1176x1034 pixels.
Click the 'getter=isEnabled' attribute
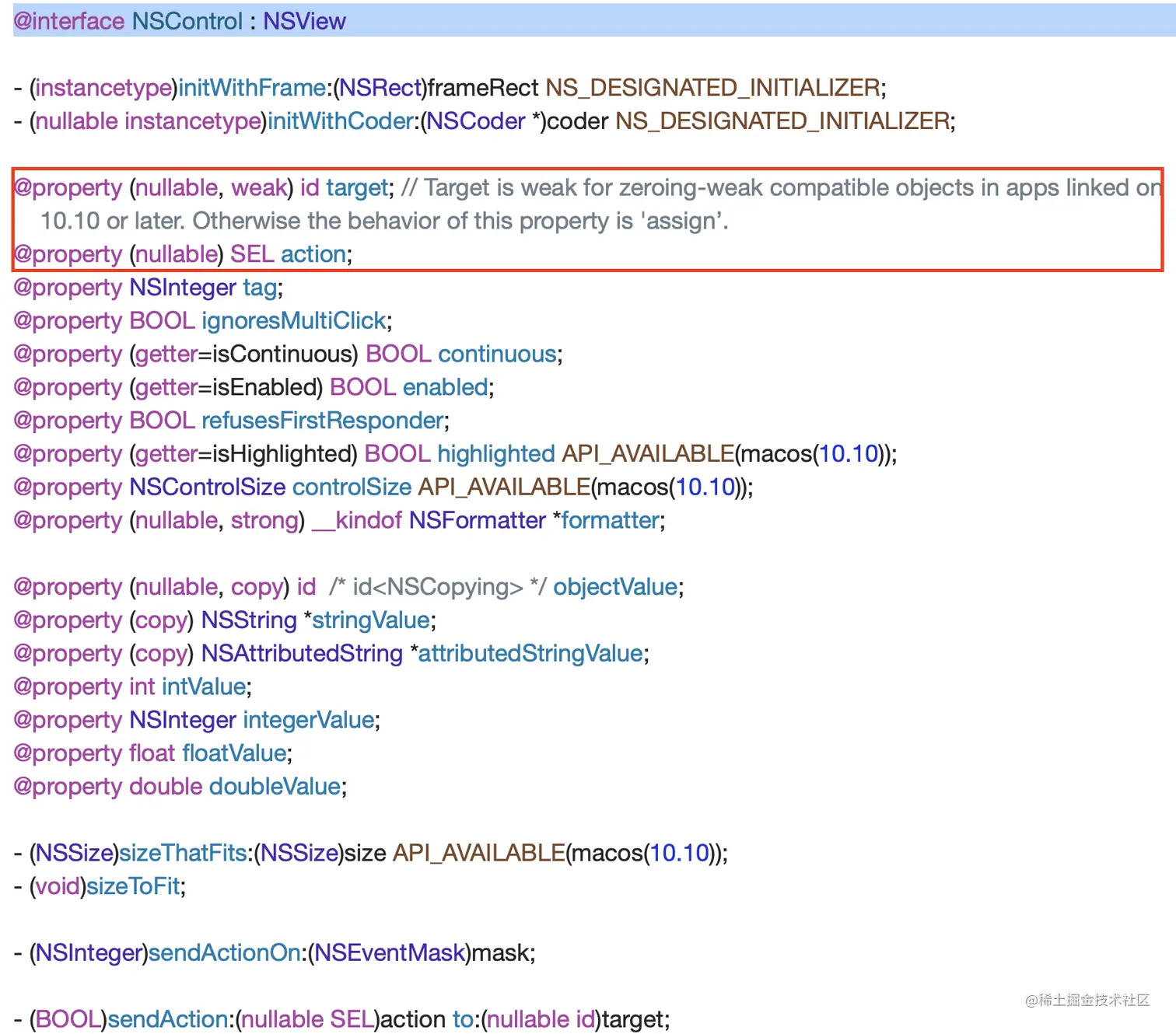coord(226,388)
